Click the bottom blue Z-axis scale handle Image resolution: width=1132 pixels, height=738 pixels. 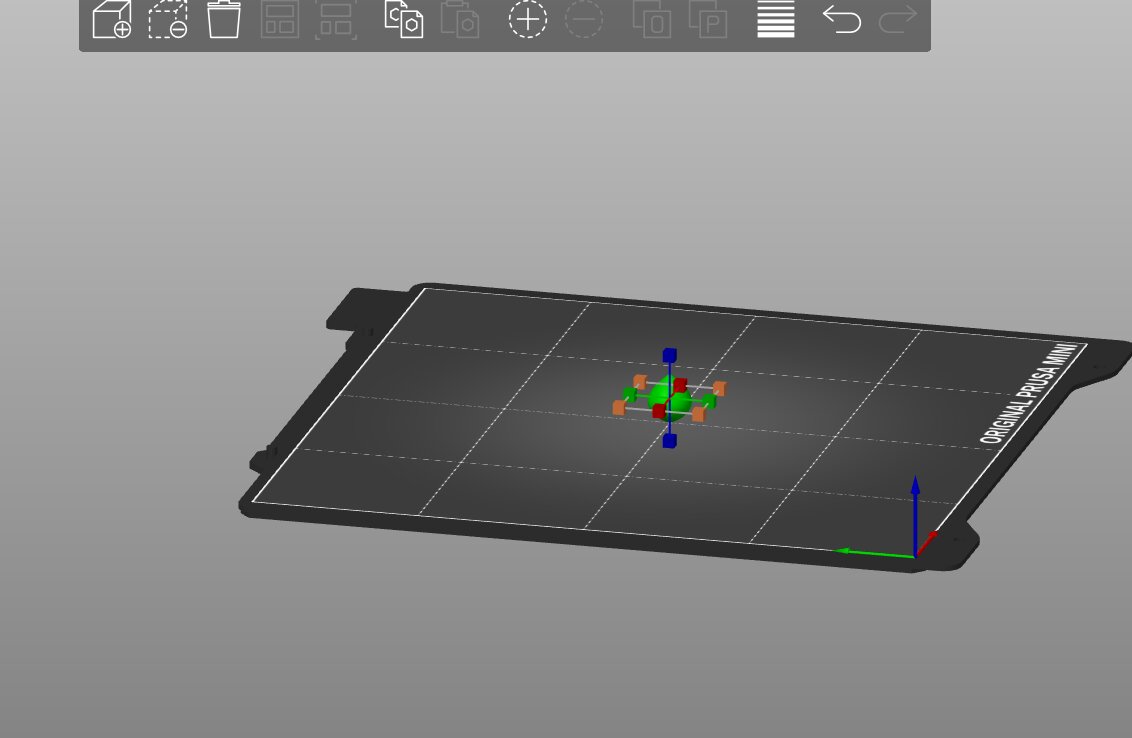click(x=669, y=440)
